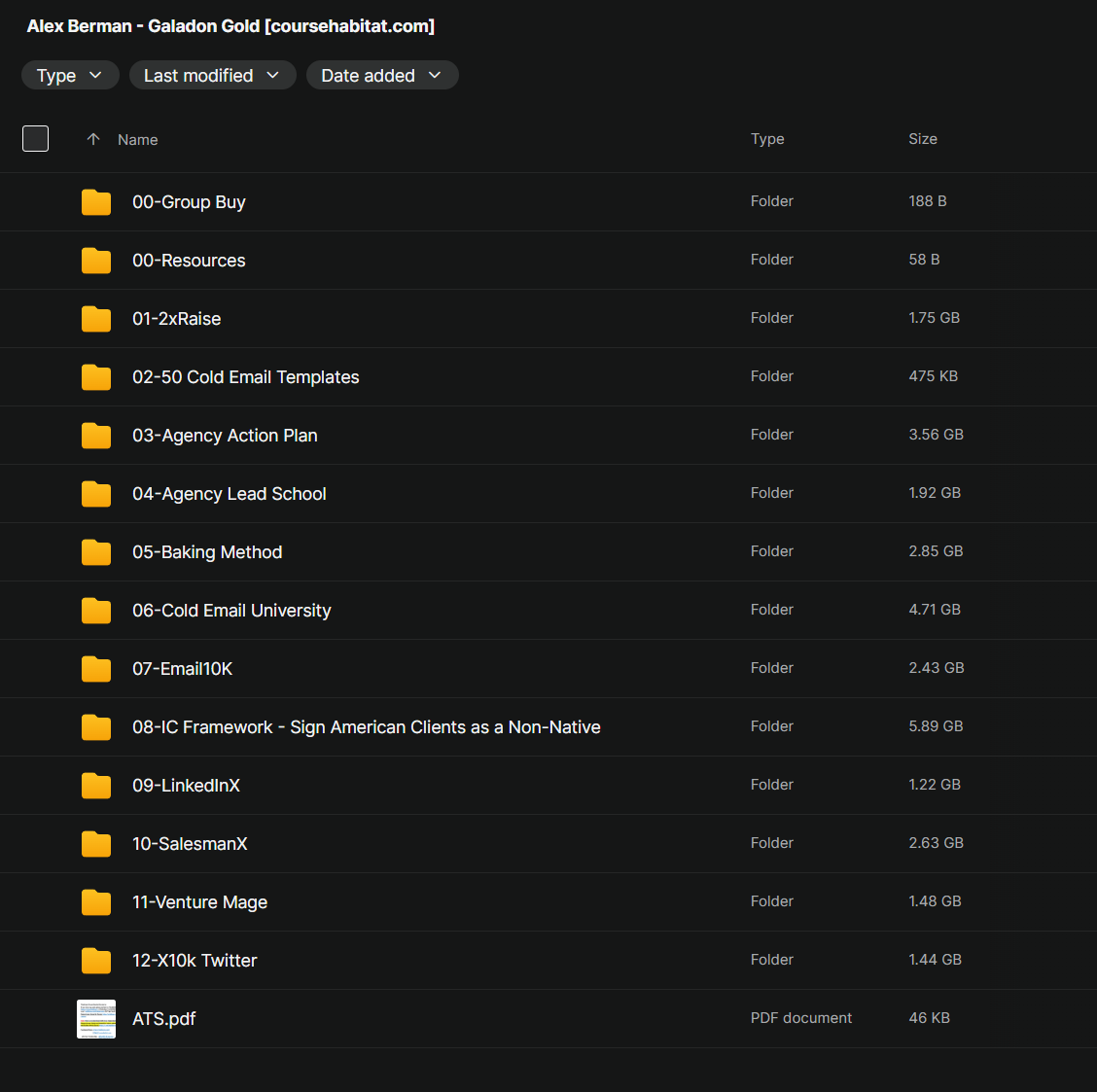This screenshot has width=1097, height=1092.
Task: Click the 1.44 GB size value
Action: pyautogui.click(x=935, y=960)
